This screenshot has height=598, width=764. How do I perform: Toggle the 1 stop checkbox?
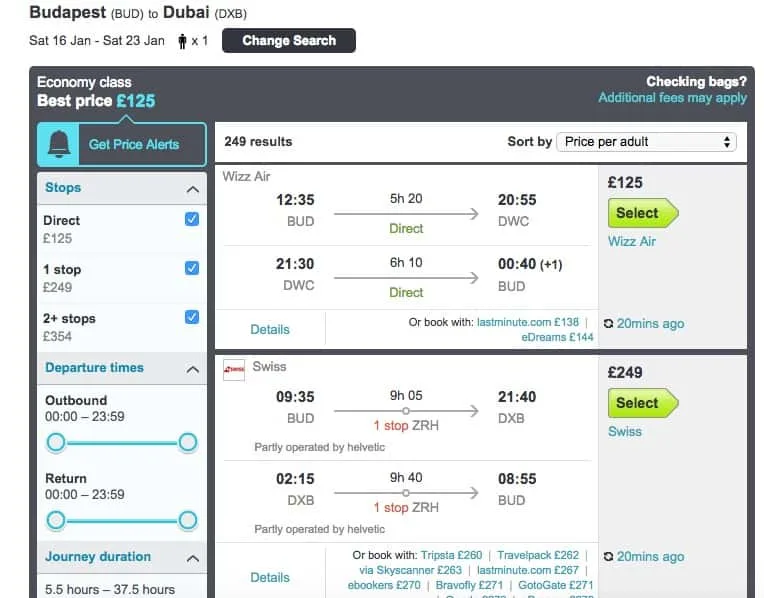pyautogui.click(x=192, y=268)
